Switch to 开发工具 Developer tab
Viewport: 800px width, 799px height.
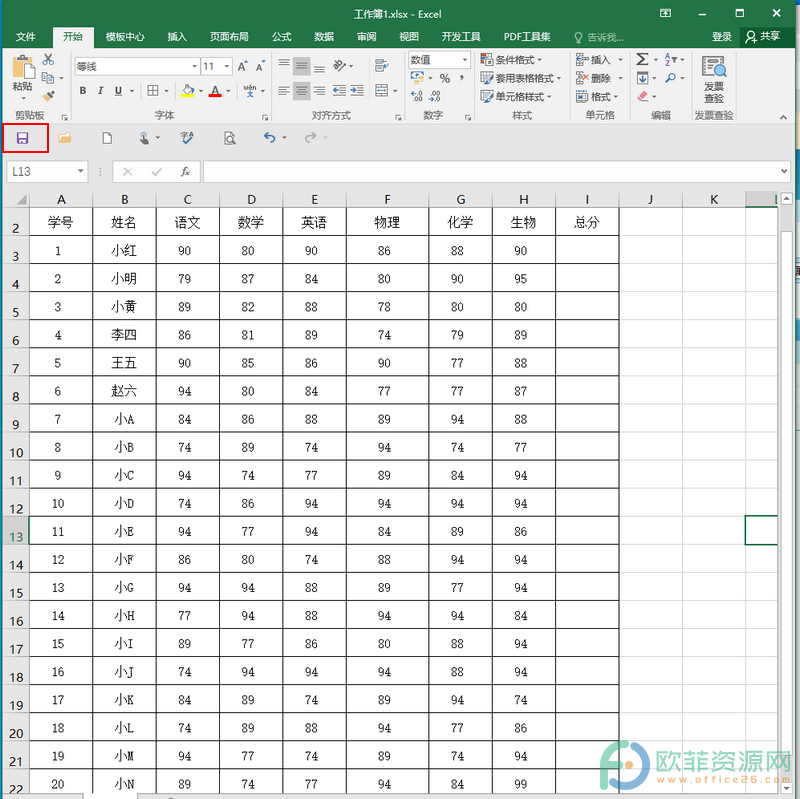pos(461,37)
